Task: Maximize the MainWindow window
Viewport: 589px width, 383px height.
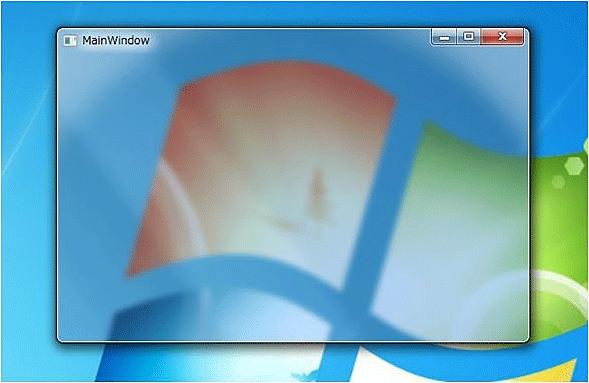Action: (x=468, y=37)
